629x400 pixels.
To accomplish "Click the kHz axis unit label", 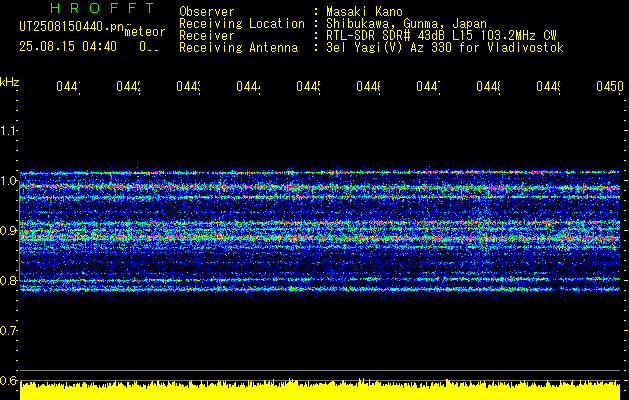I will [10, 82].
